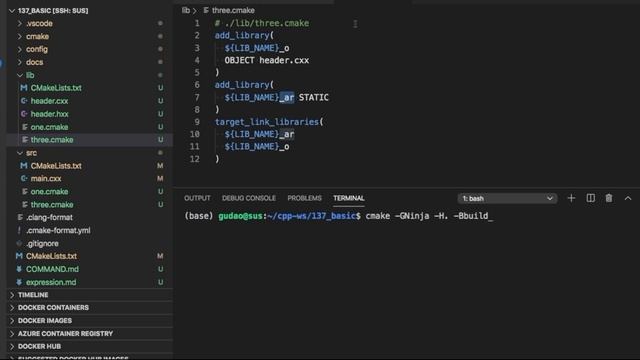Maximize terminal panel with up chevron
The width and height of the screenshot is (640, 360).
(x=628, y=198)
